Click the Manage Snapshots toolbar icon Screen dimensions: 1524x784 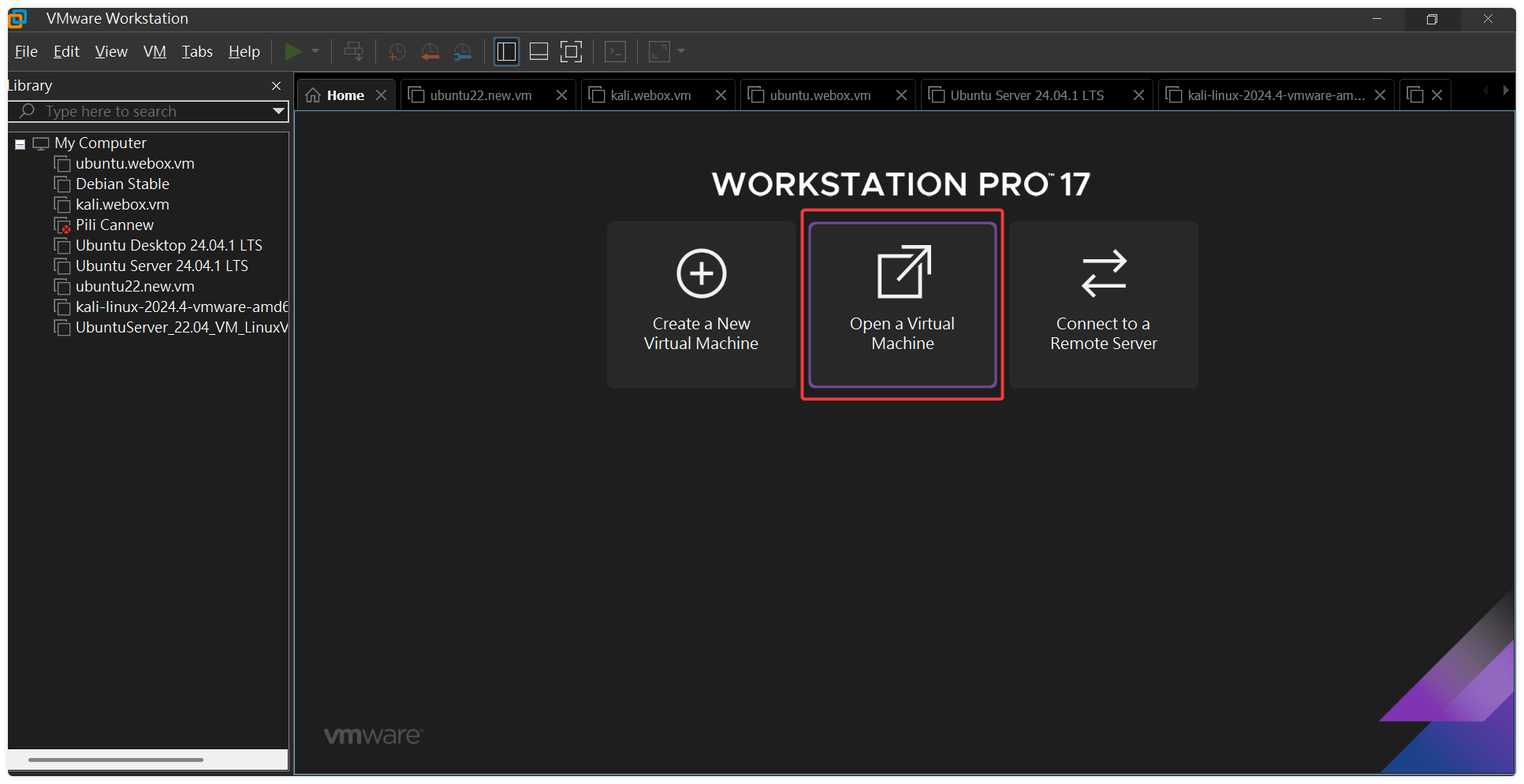pyautogui.click(x=463, y=52)
